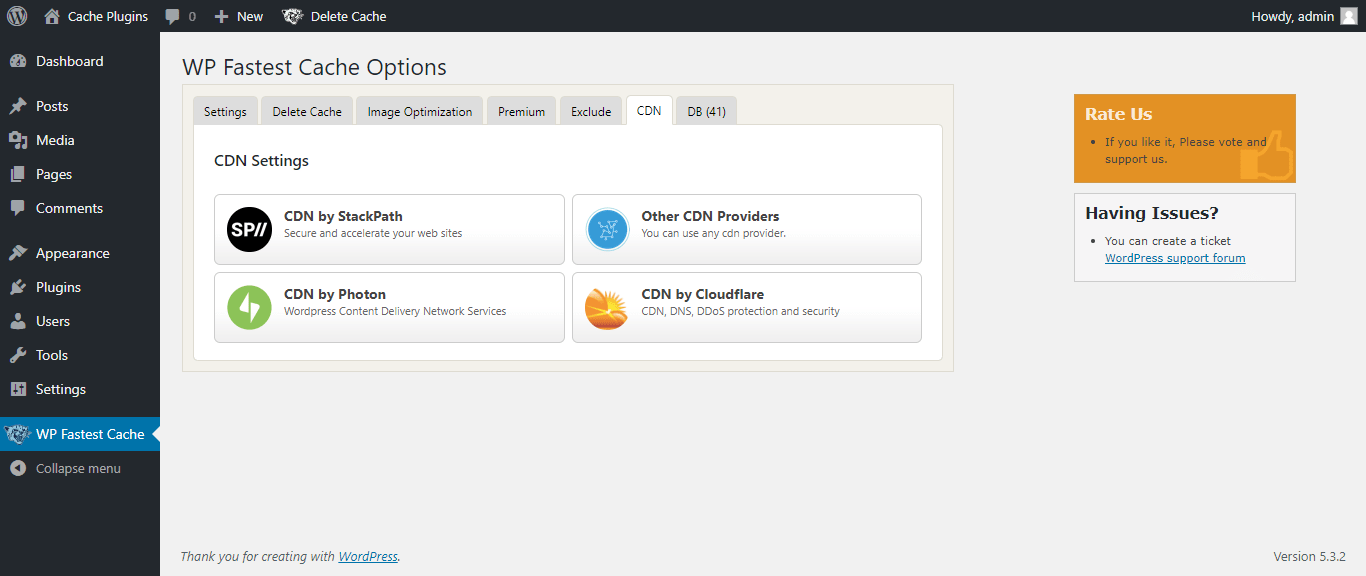Click the New label in admin bar
Screen dimensions: 1366x576
pos(250,16)
